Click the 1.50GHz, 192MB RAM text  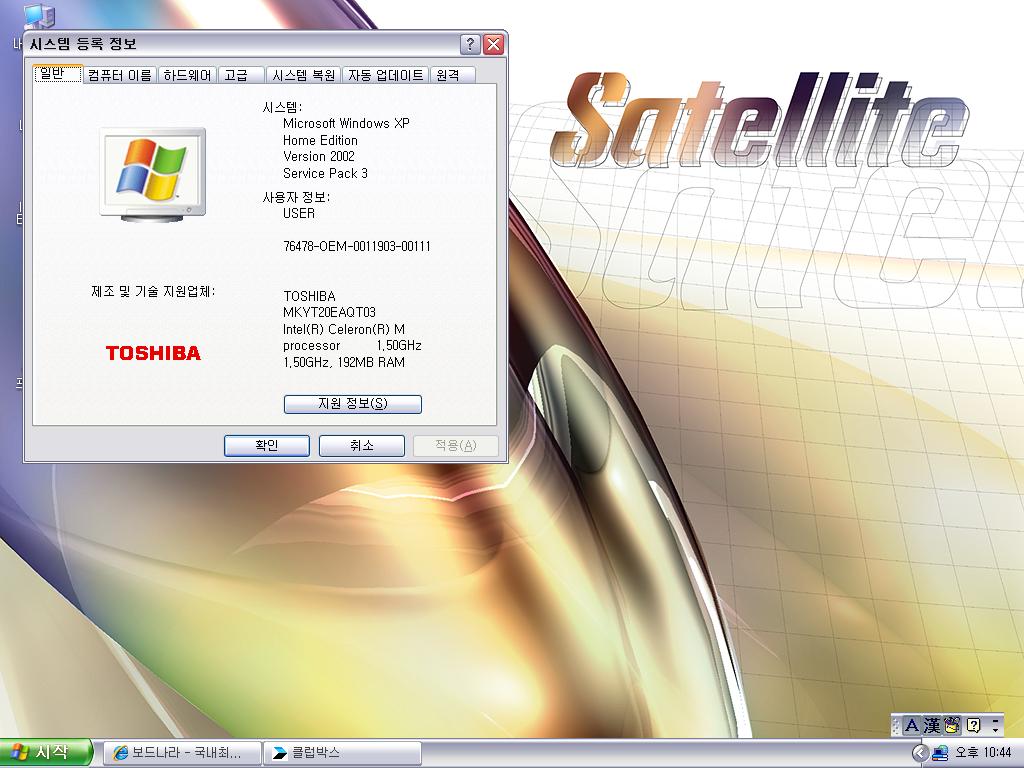click(x=344, y=362)
